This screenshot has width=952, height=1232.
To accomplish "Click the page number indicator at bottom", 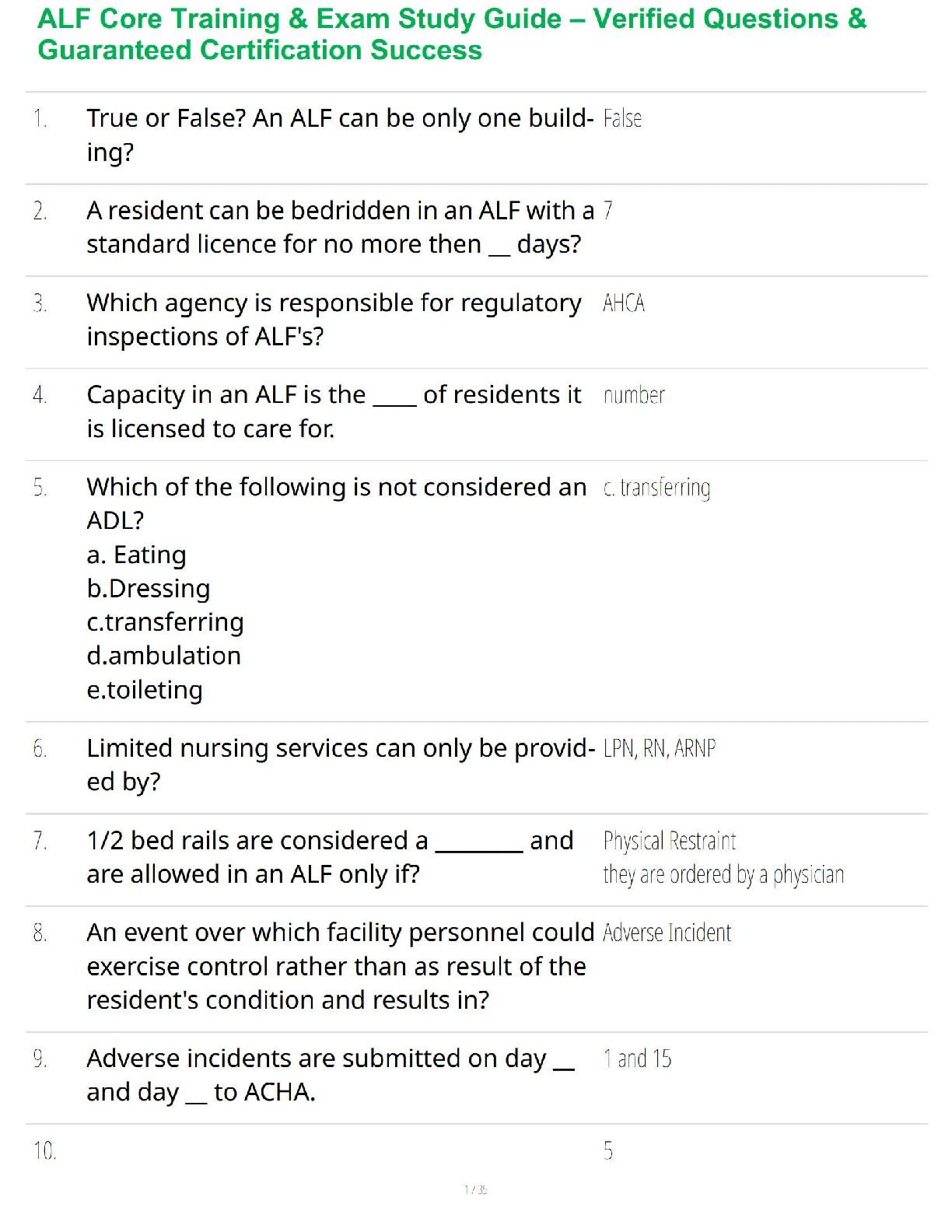I will click(x=475, y=1189).
